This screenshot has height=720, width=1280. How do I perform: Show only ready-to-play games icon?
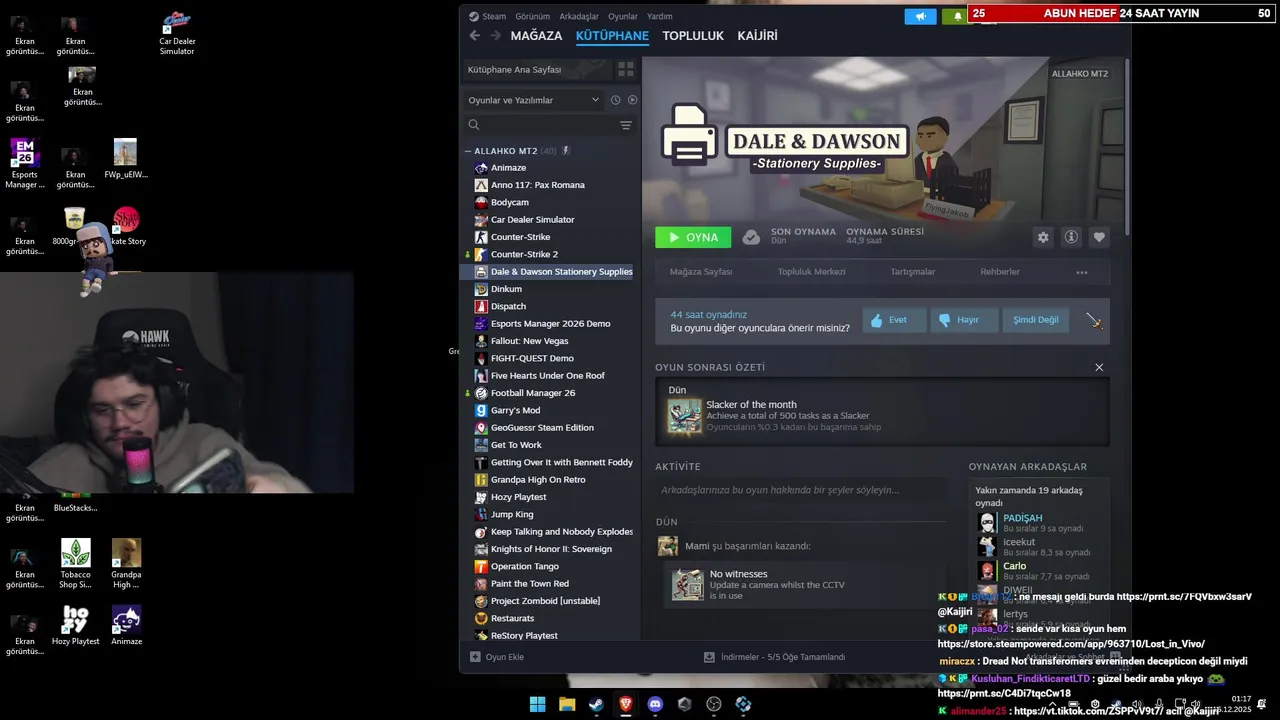tap(632, 100)
